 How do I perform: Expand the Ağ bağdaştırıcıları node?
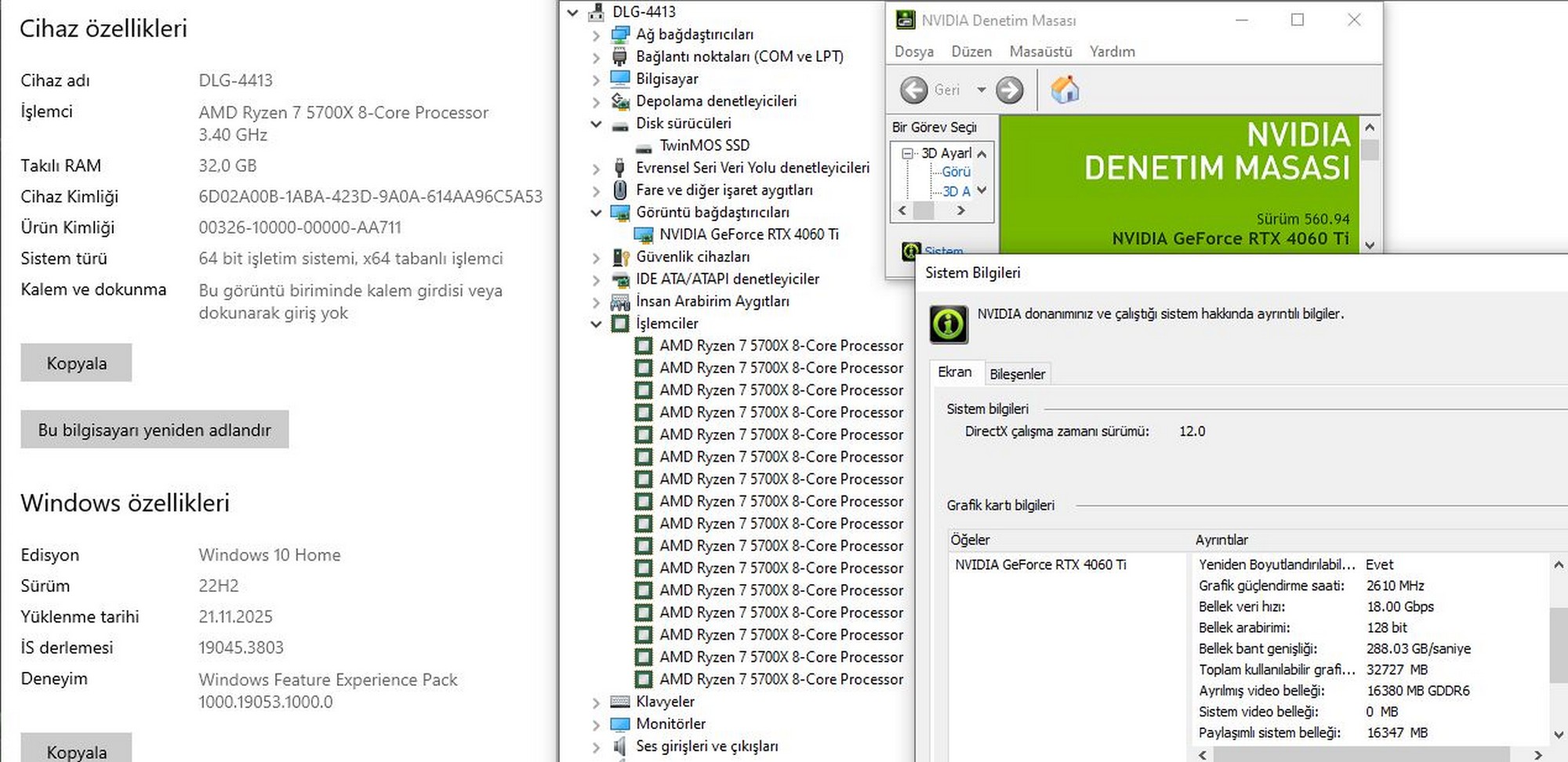tap(596, 35)
